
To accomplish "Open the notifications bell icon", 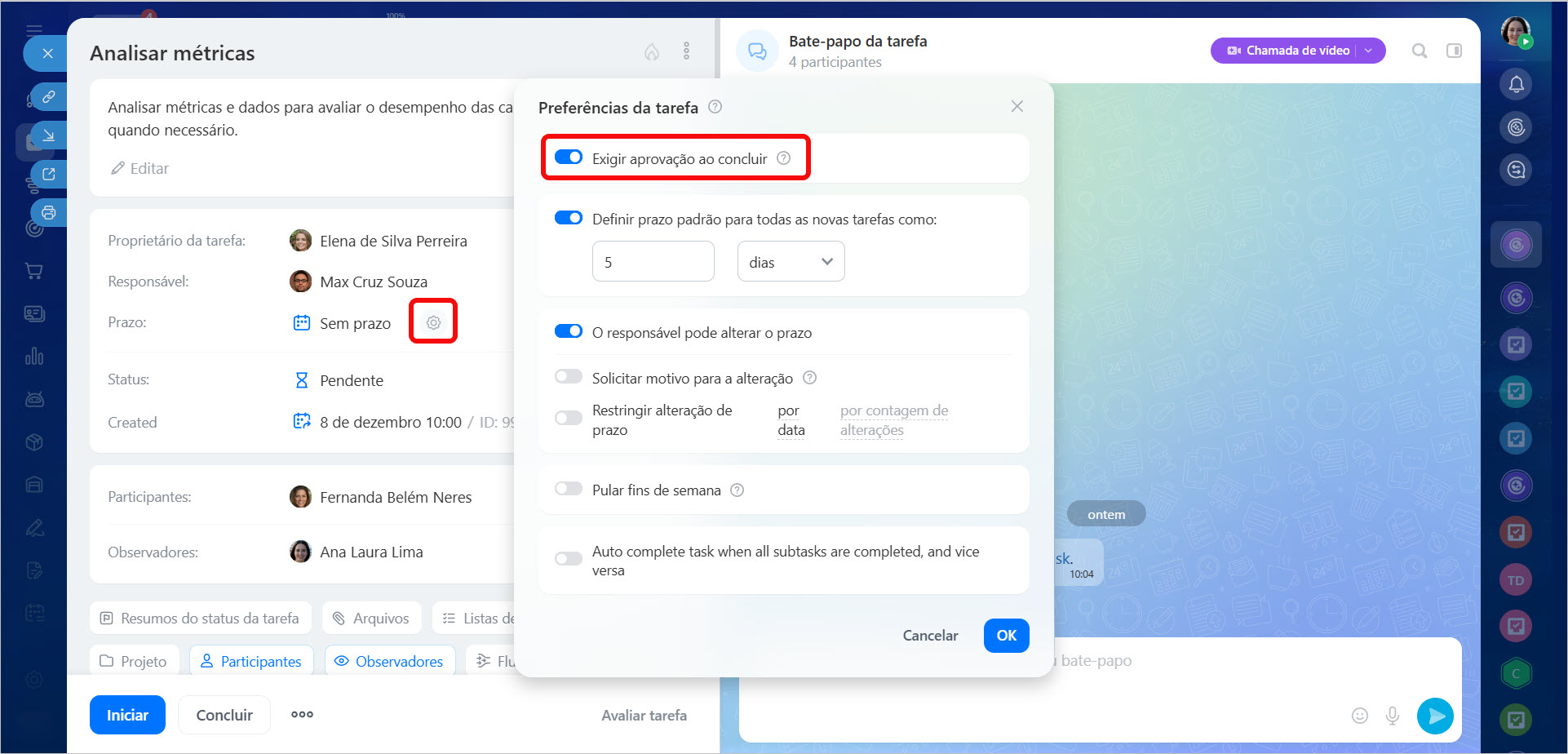I will [1516, 84].
